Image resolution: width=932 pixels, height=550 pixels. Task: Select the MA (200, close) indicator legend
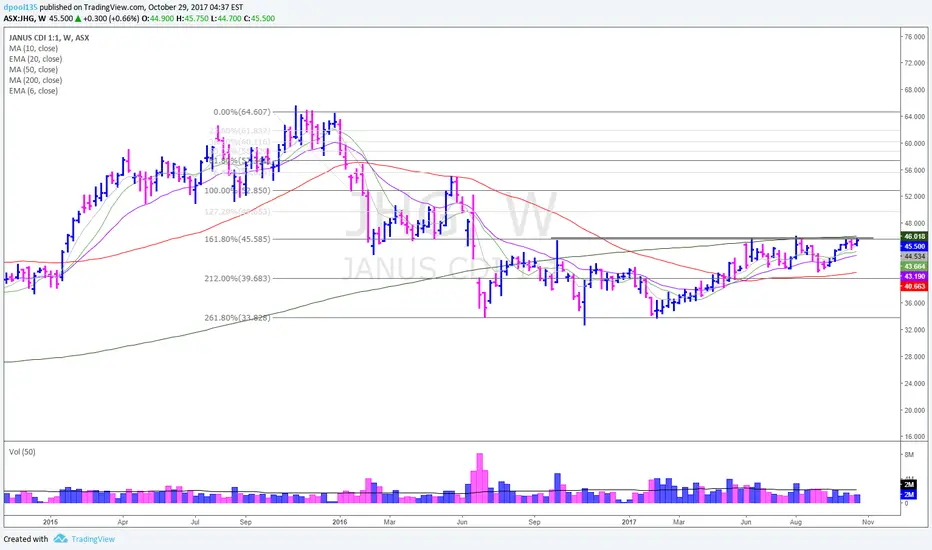coord(36,80)
